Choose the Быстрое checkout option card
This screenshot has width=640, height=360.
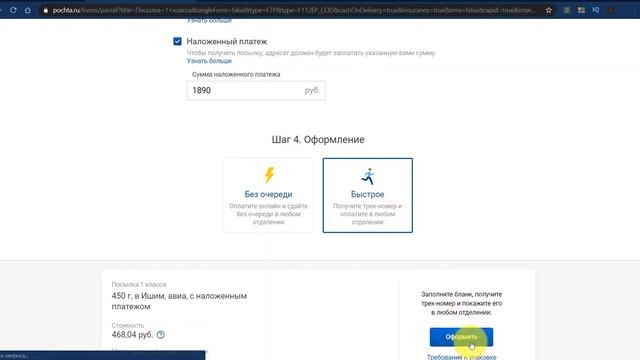tap(367, 195)
